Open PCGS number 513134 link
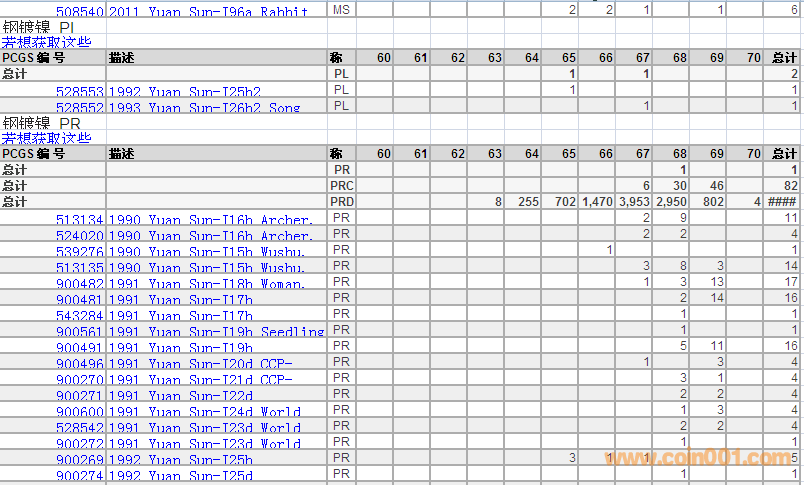This screenshot has height=485, width=804. pyautogui.click(x=80, y=219)
